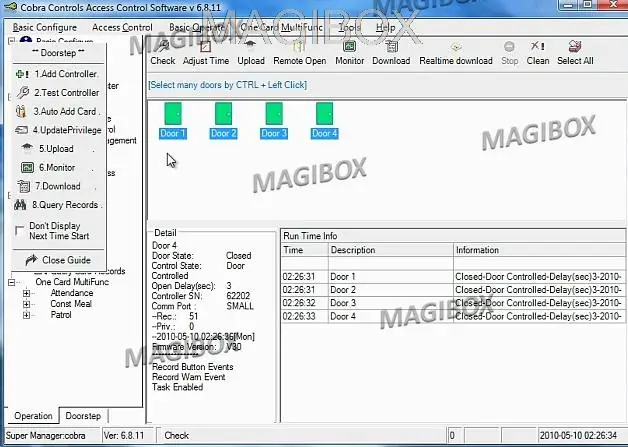Select Patrol in the tree
The width and height of the screenshot is (628, 447).
click(x=61, y=315)
